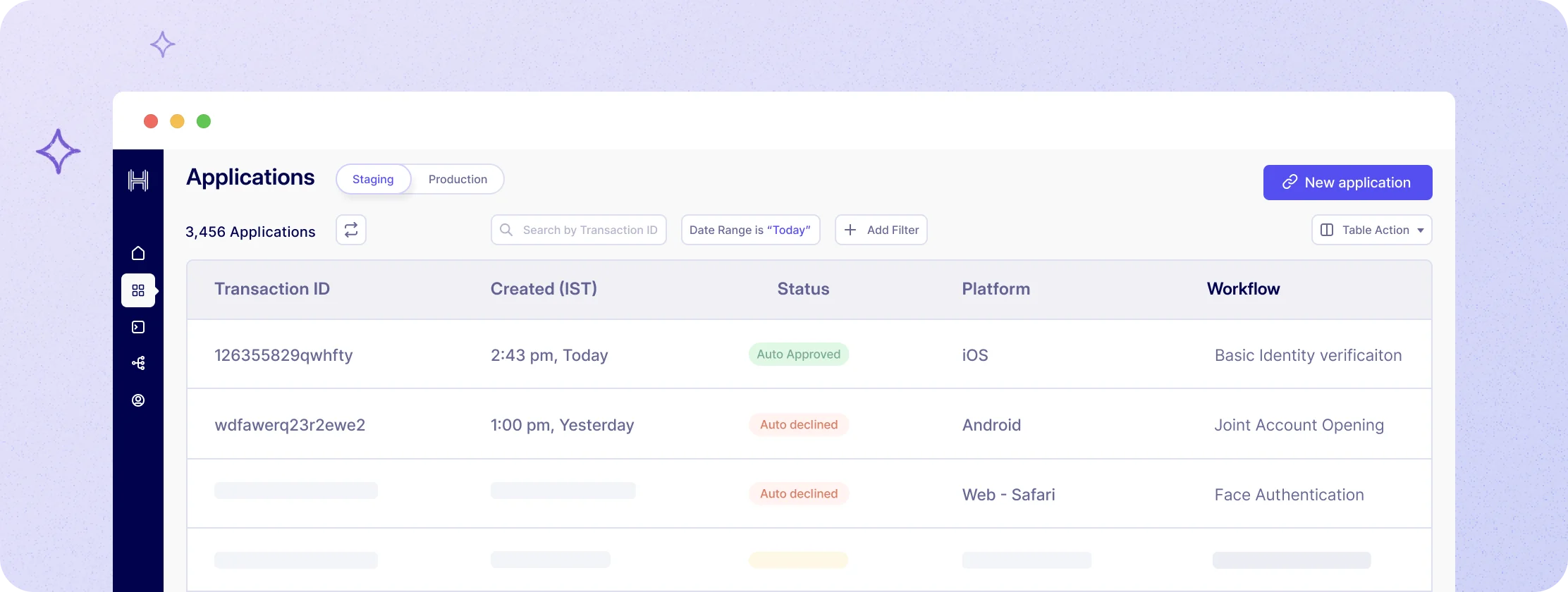The image size is (1568, 592).
Task: Open the terminal console icon in sidebar
Action: pyautogui.click(x=138, y=327)
